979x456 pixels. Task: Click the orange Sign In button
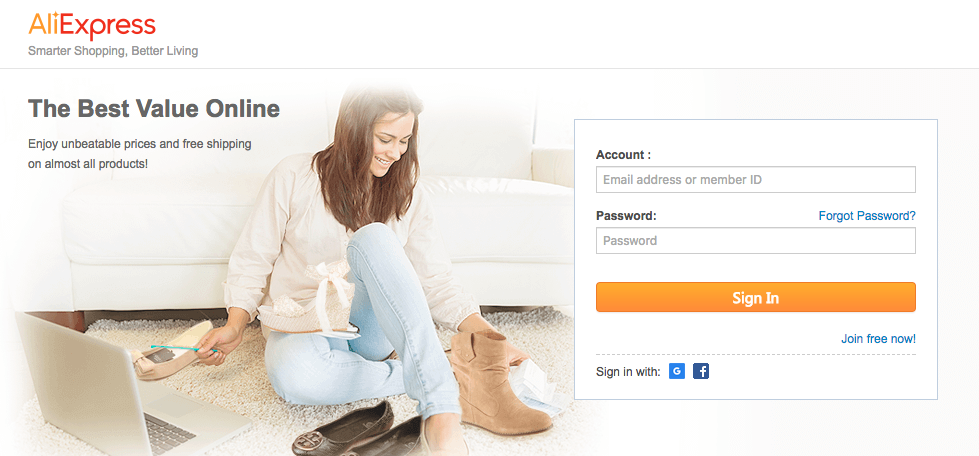(755, 297)
